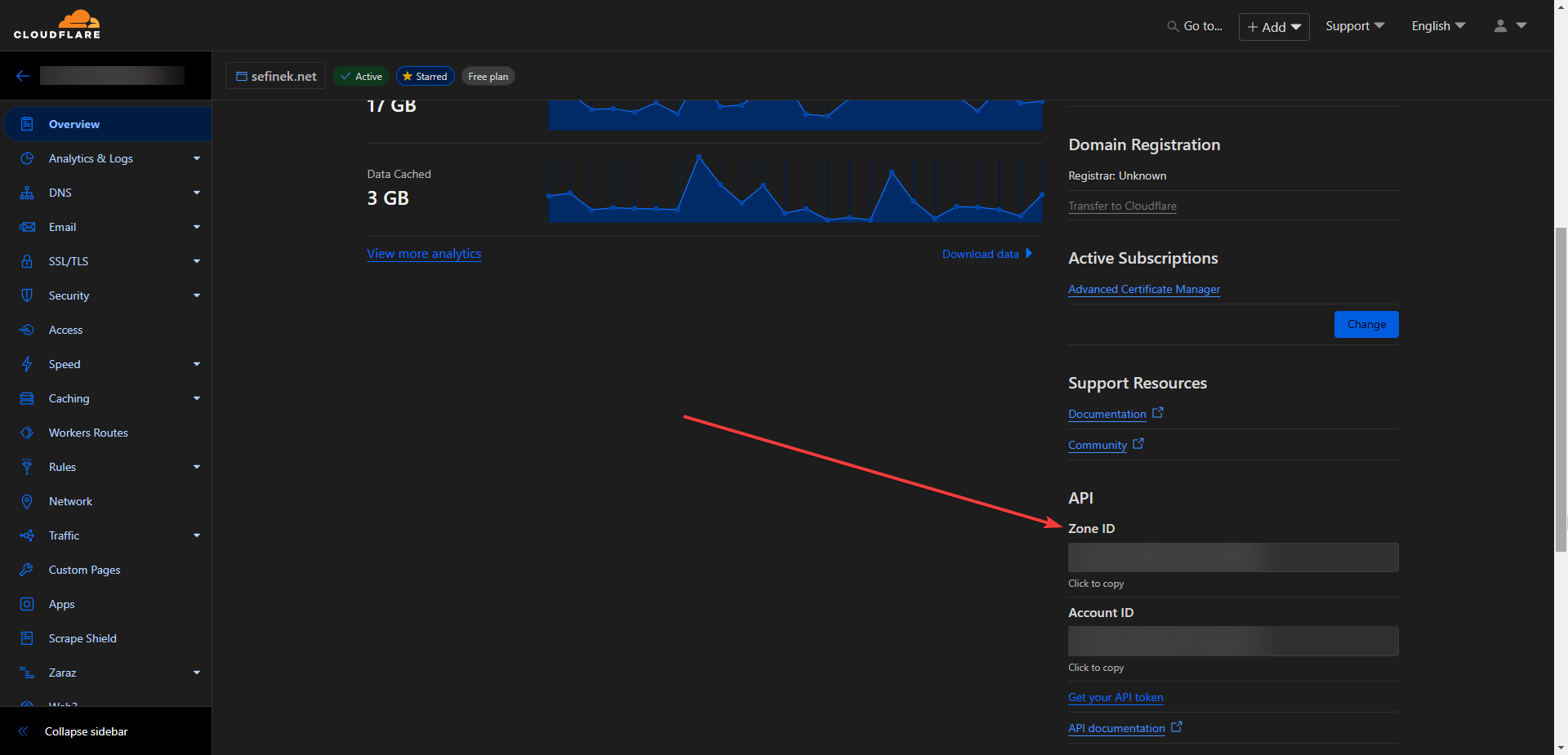Open the user account profile icon

tap(1500, 26)
